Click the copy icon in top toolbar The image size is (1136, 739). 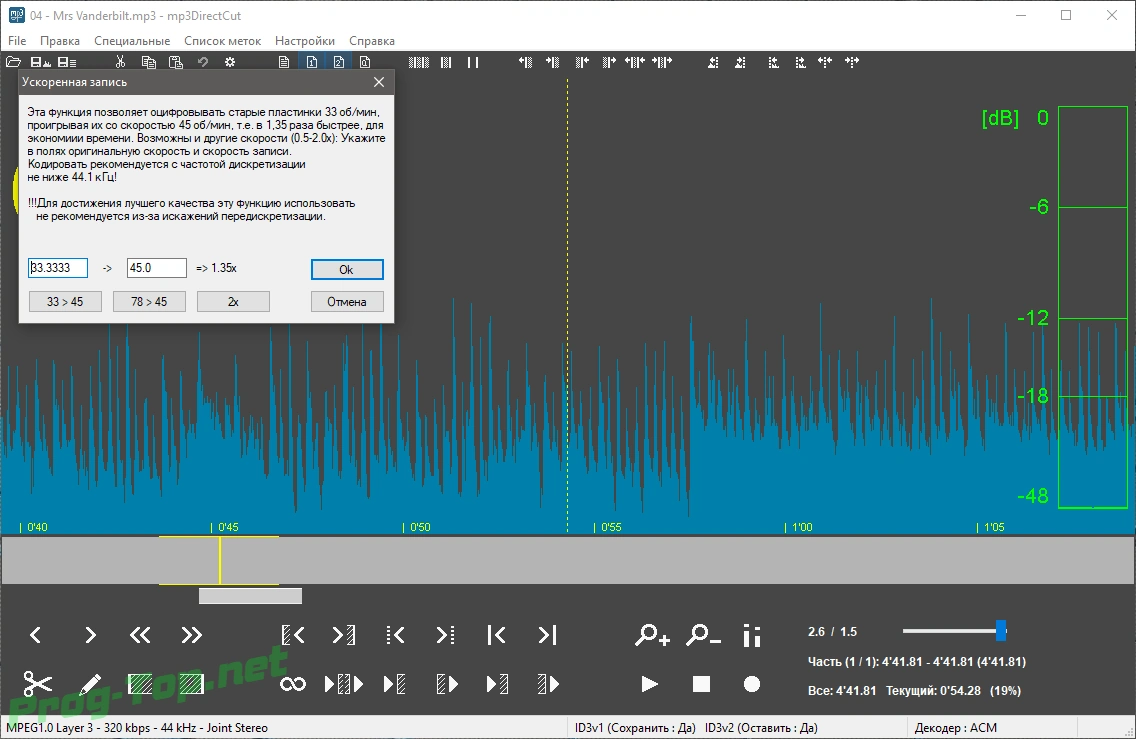pyautogui.click(x=149, y=62)
